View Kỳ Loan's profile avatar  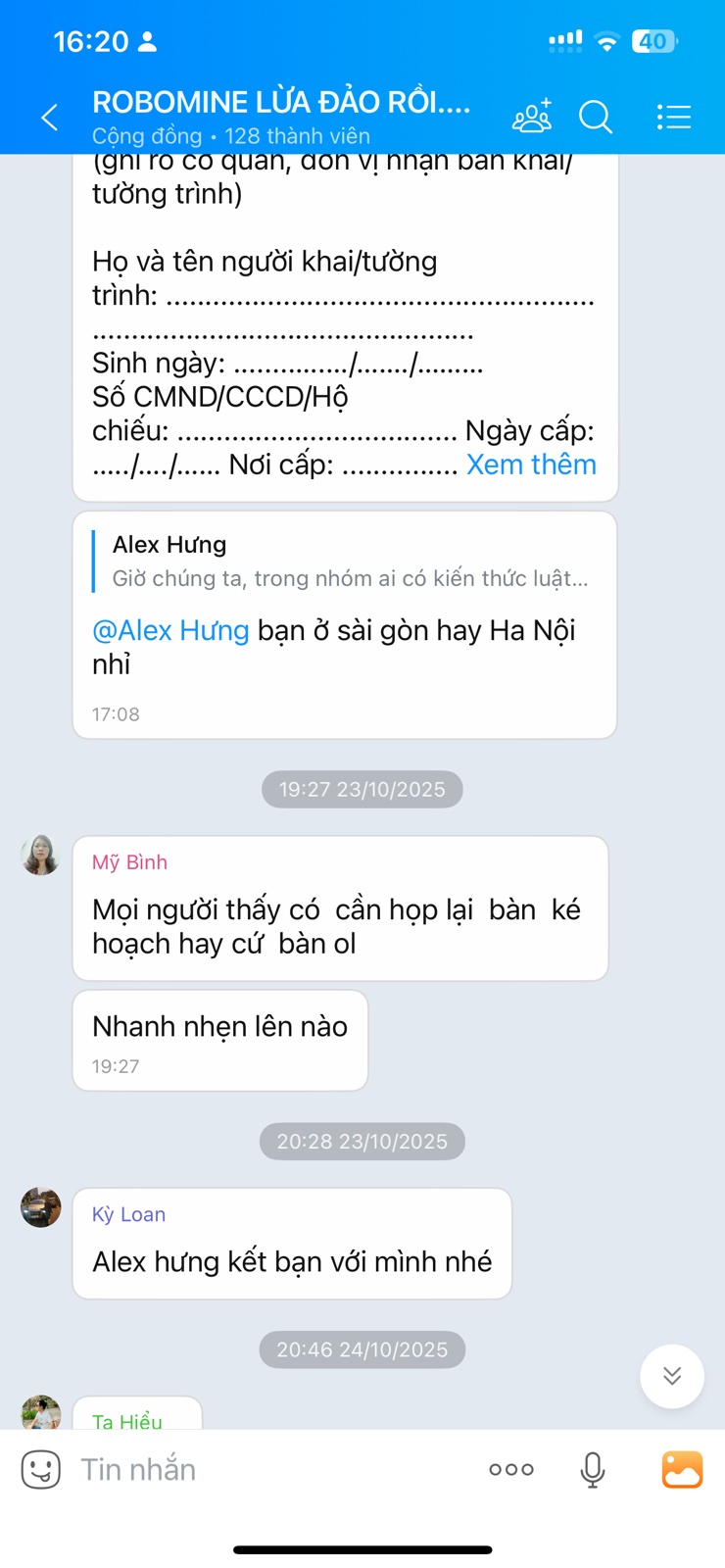point(41,1207)
